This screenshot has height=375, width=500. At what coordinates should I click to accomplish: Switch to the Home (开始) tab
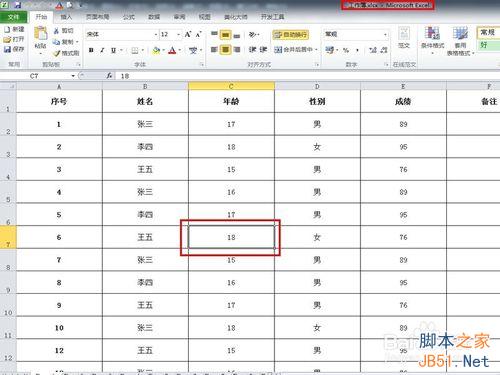(41, 17)
